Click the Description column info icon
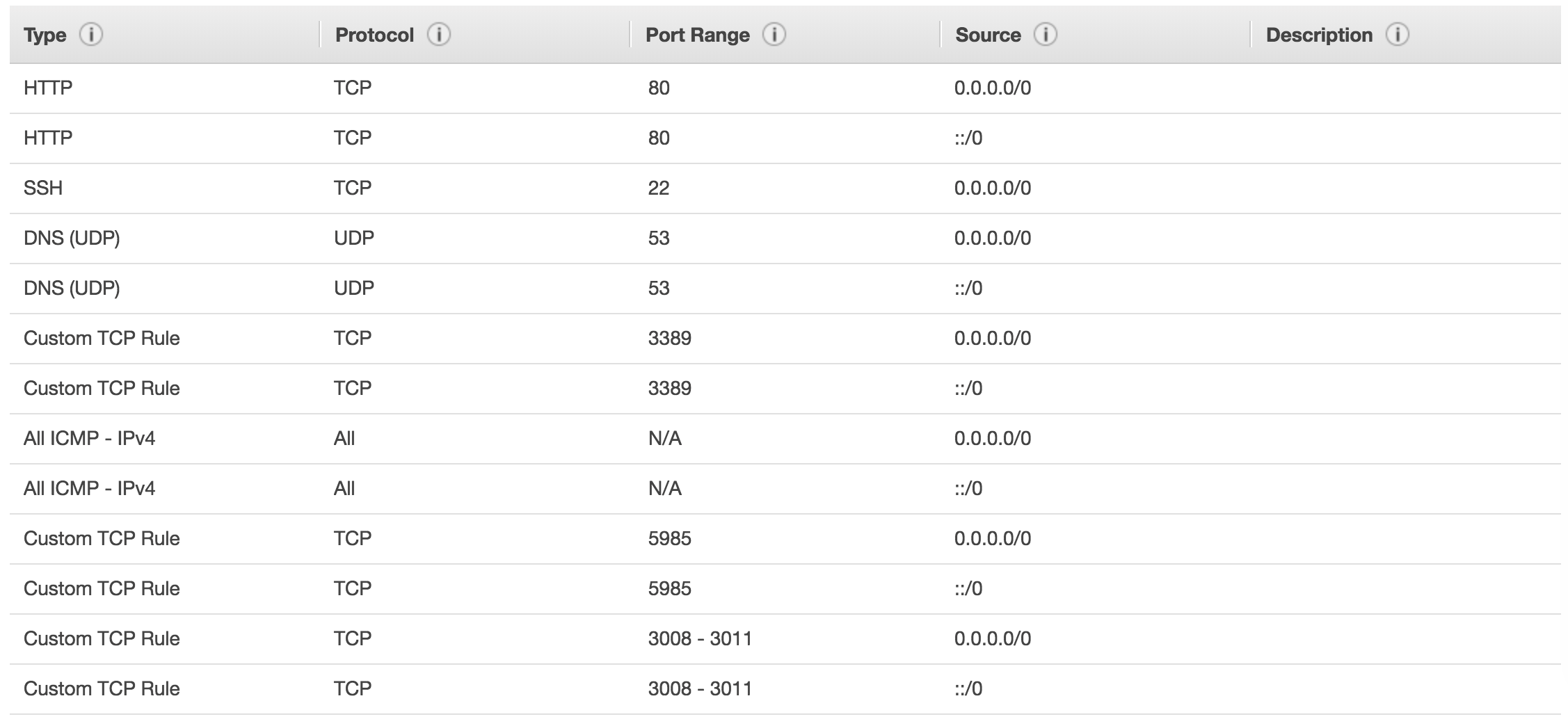The image size is (1568, 719). point(1397,35)
